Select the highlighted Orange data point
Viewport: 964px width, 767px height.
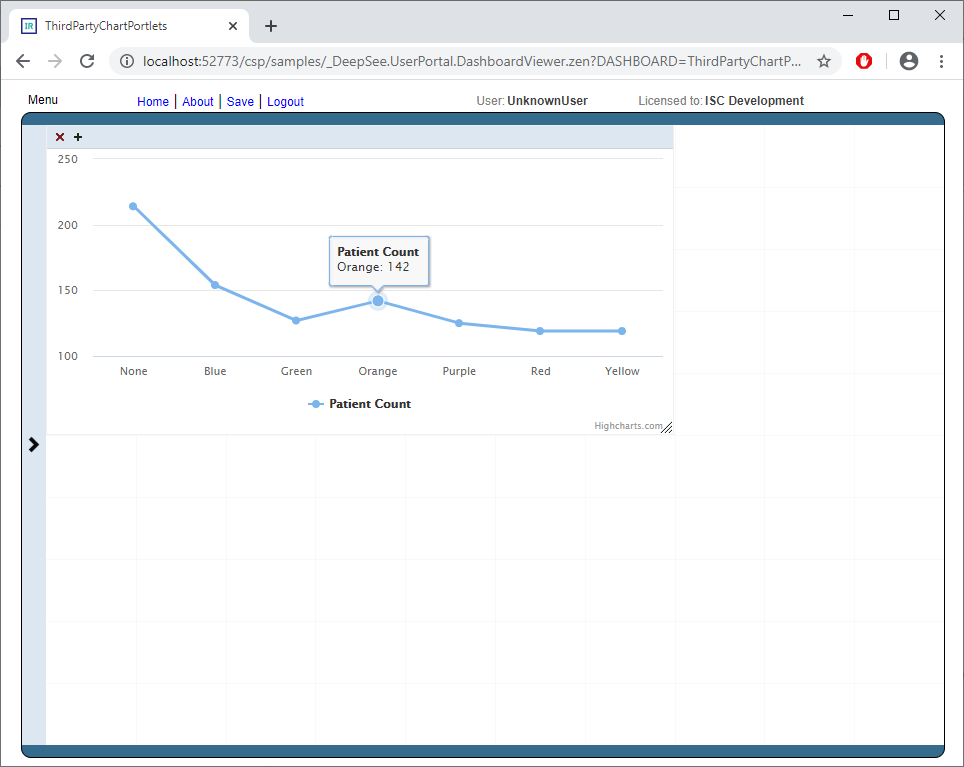[x=378, y=301]
